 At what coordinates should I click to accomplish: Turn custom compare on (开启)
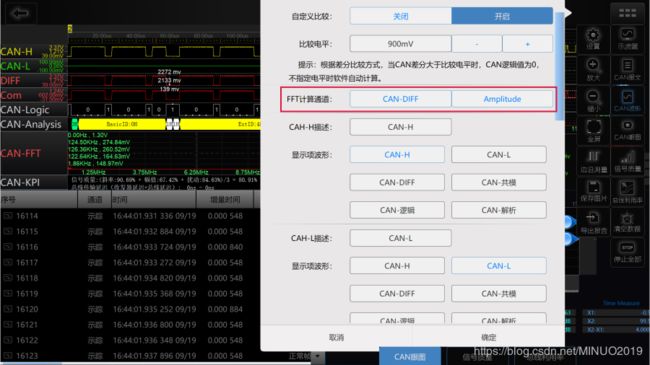(502, 16)
